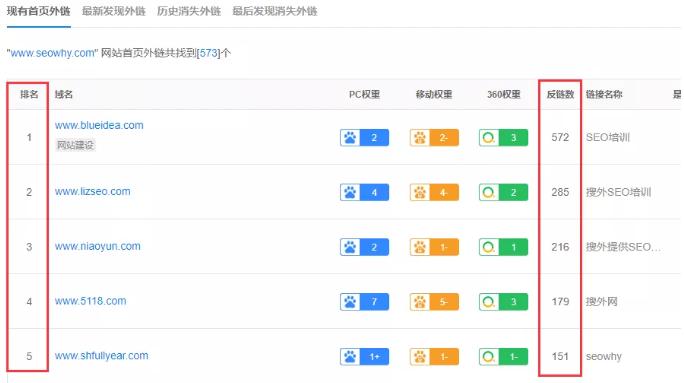684x383 pixels.
Task: Click backlink count 179
Action: coord(560,302)
